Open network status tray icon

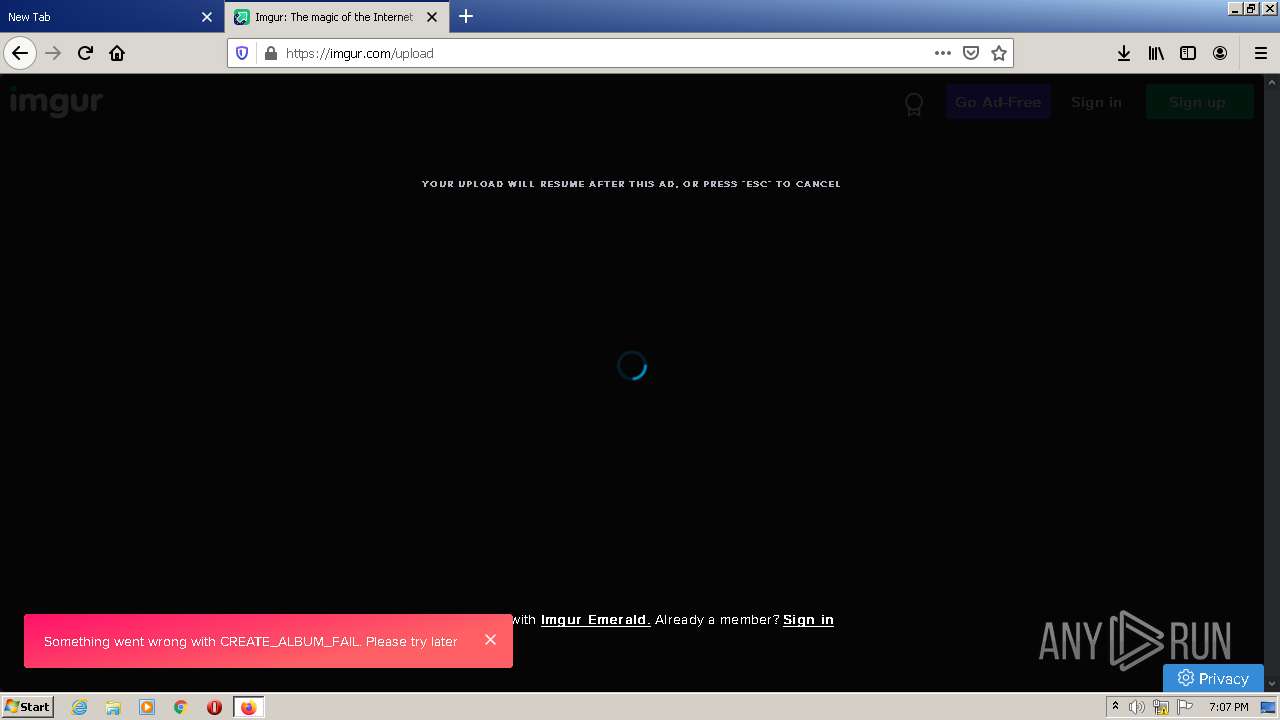[1161, 707]
